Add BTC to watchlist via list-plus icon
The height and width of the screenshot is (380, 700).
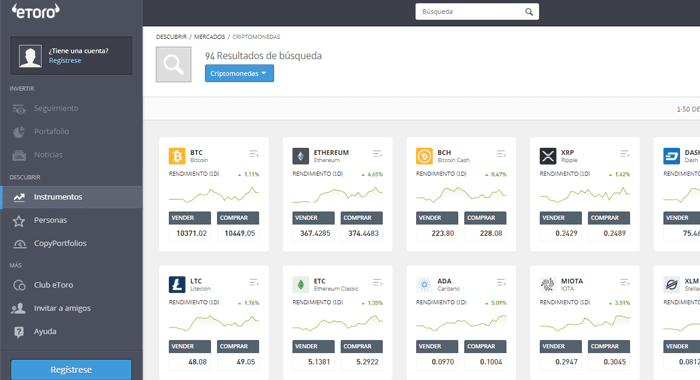254,154
